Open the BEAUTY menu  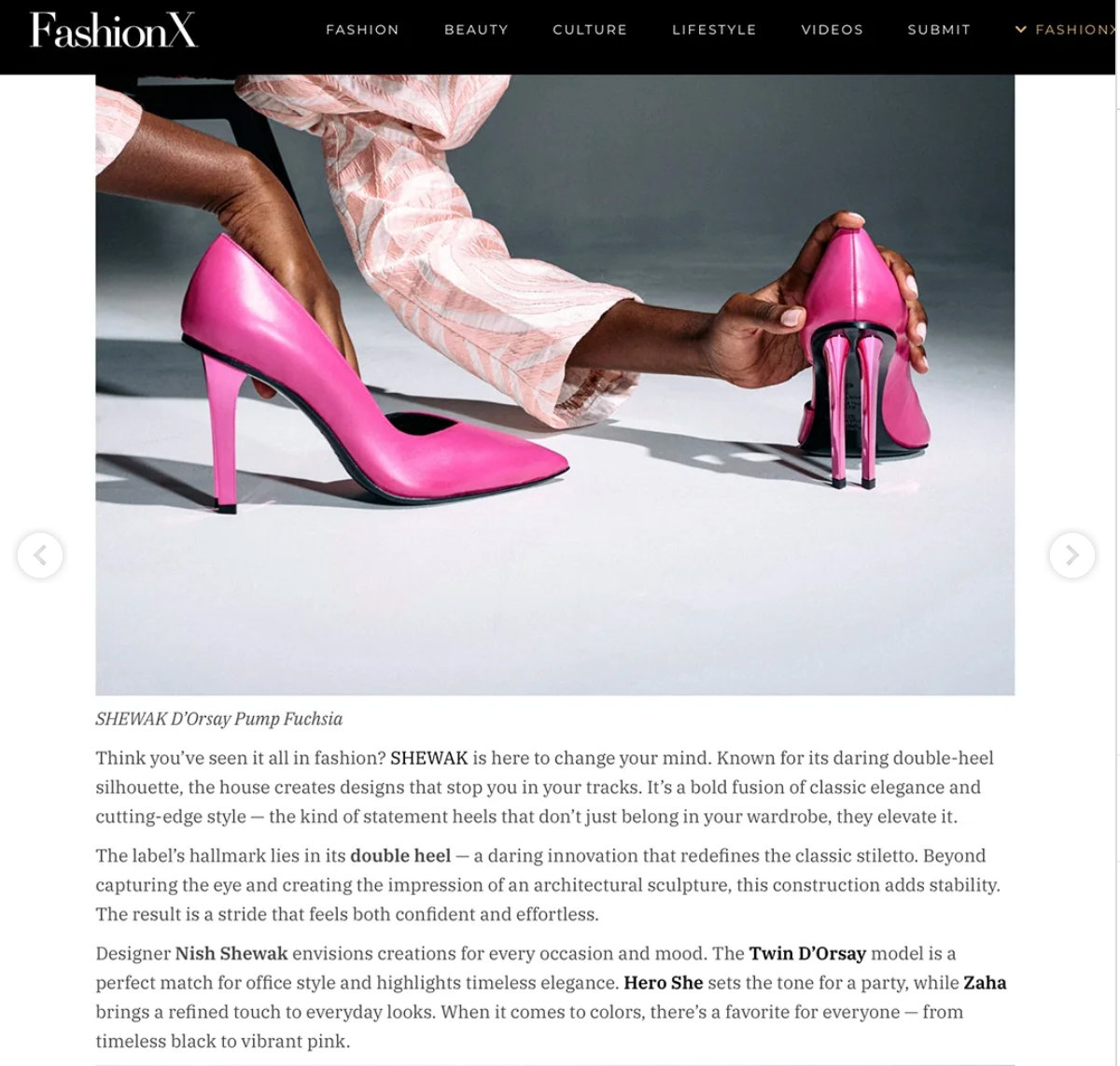476,30
